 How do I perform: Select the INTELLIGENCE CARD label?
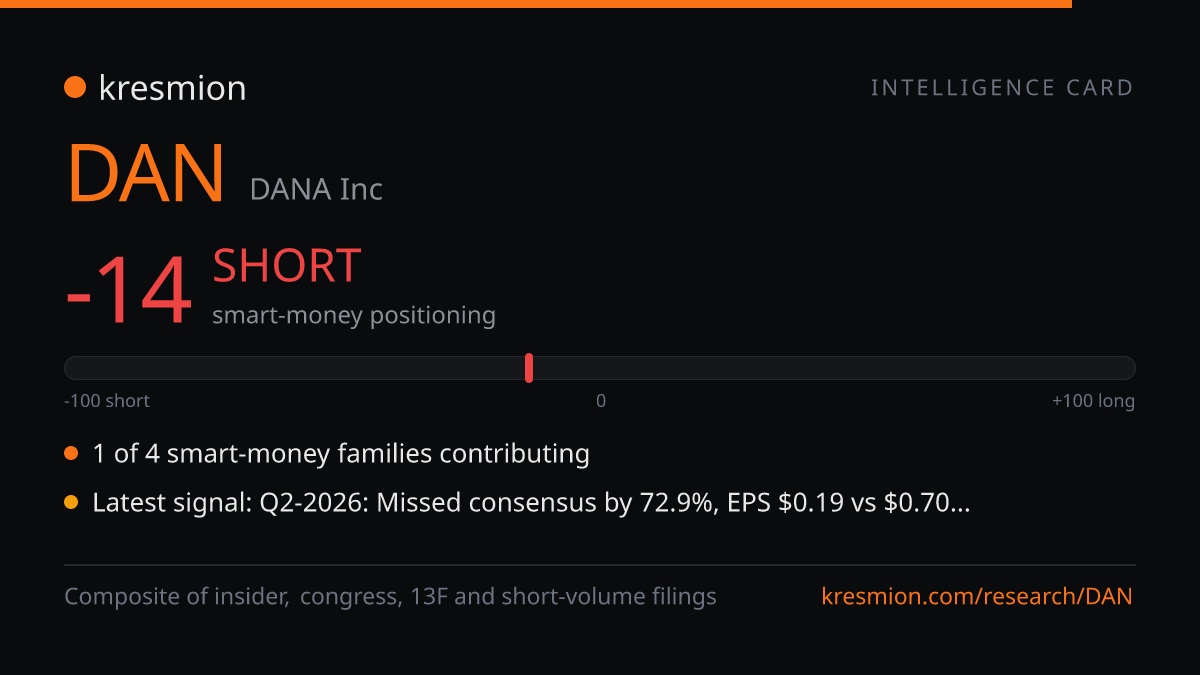[1002, 88]
